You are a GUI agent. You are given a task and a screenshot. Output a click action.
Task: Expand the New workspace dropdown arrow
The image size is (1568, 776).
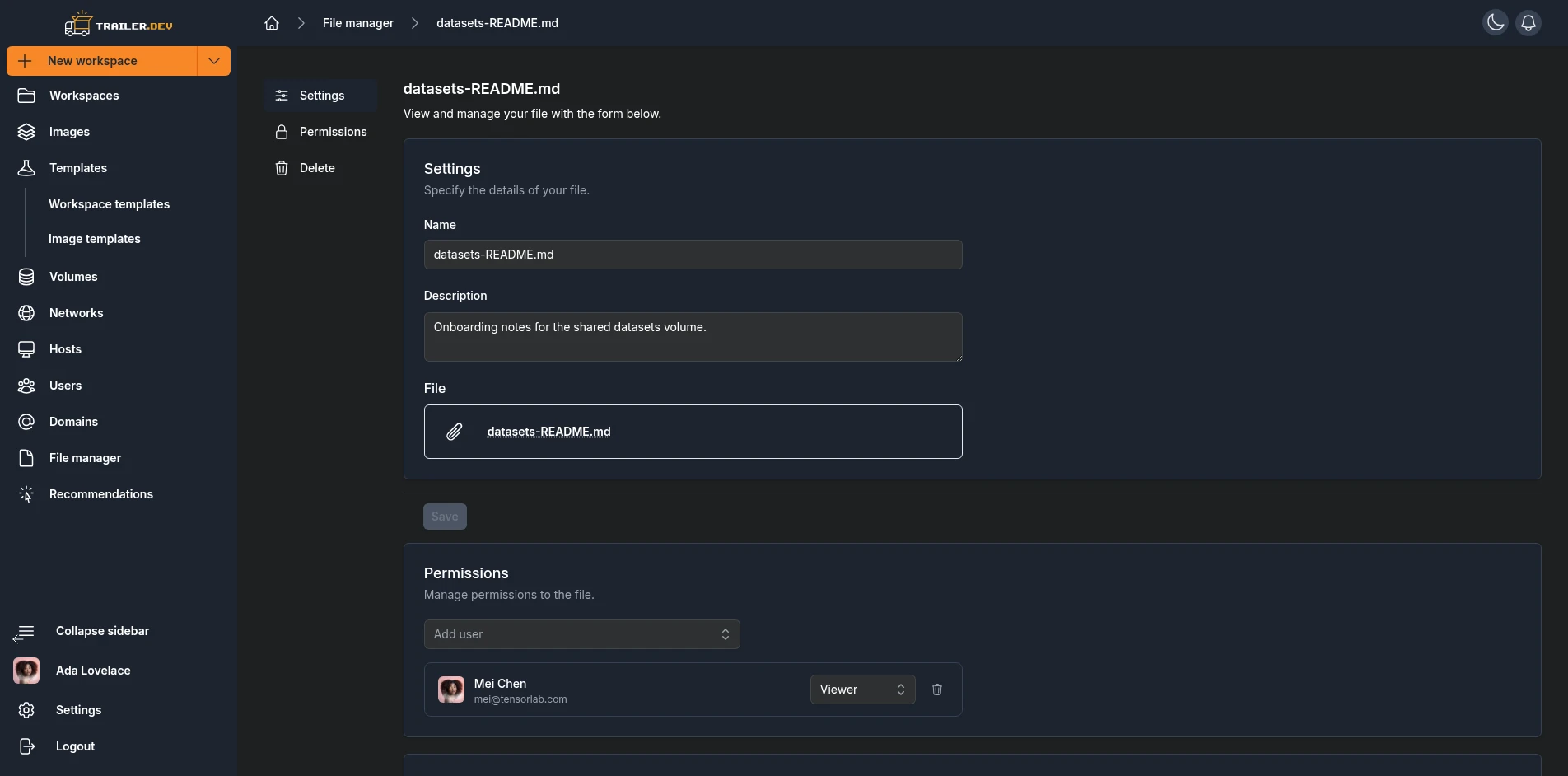click(x=214, y=61)
